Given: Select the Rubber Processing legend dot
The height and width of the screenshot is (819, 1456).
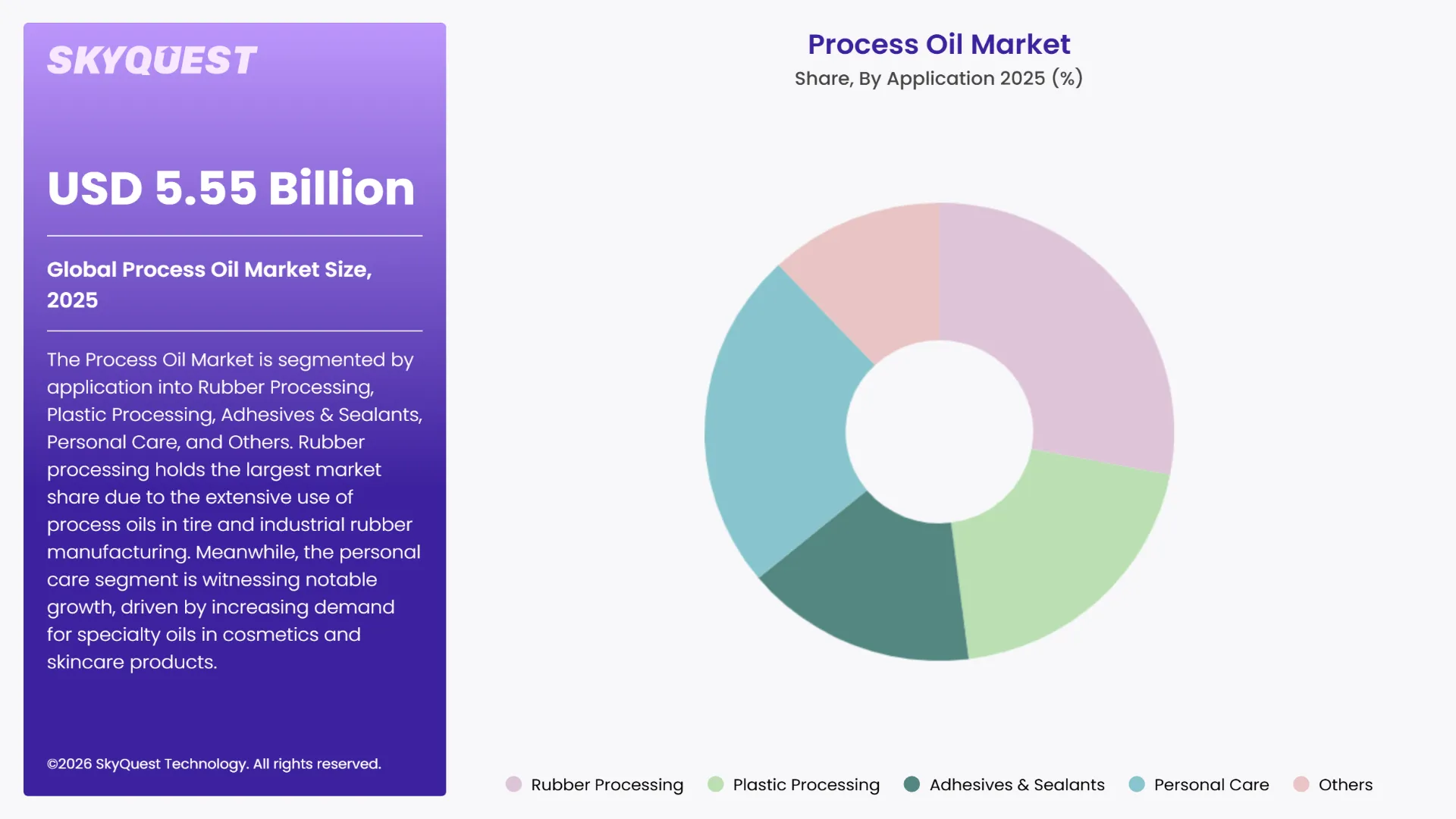Looking at the screenshot, I should pyautogui.click(x=513, y=784).
